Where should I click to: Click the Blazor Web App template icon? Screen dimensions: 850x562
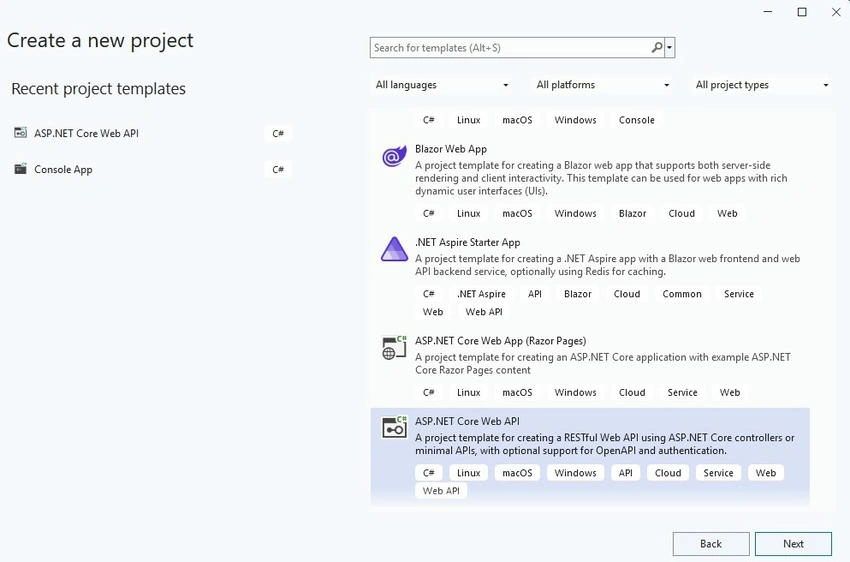[x=394, y=156]
